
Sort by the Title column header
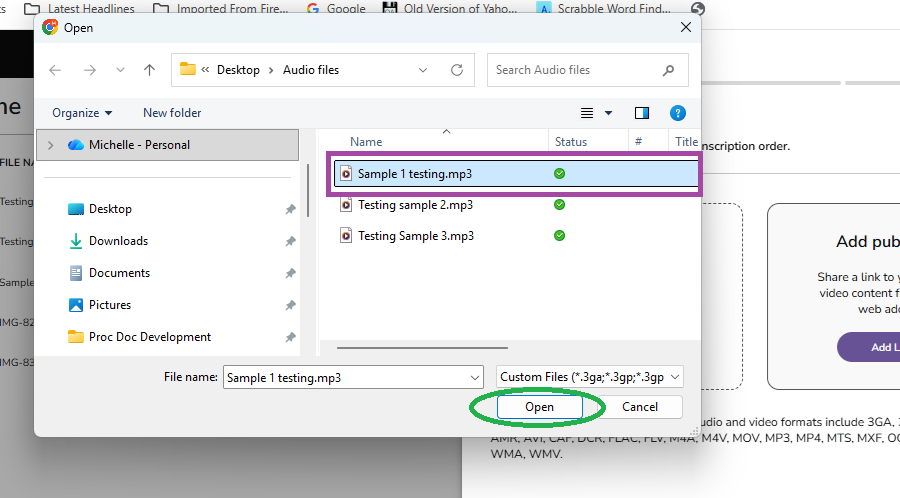tap(684, 142)
